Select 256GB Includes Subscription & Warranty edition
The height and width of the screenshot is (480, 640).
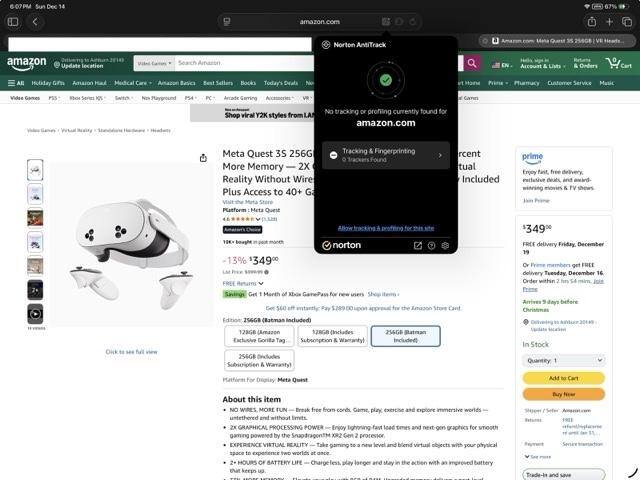click(258, 360)
